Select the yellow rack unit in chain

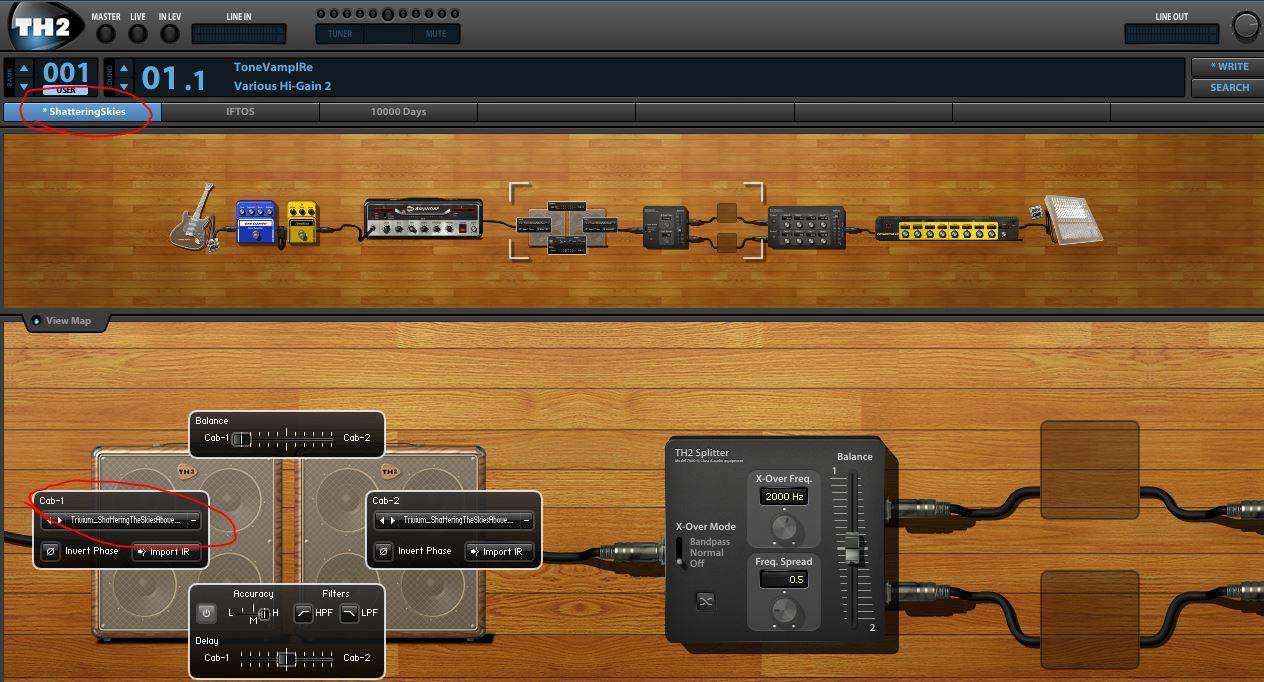[x=948, y=228]
